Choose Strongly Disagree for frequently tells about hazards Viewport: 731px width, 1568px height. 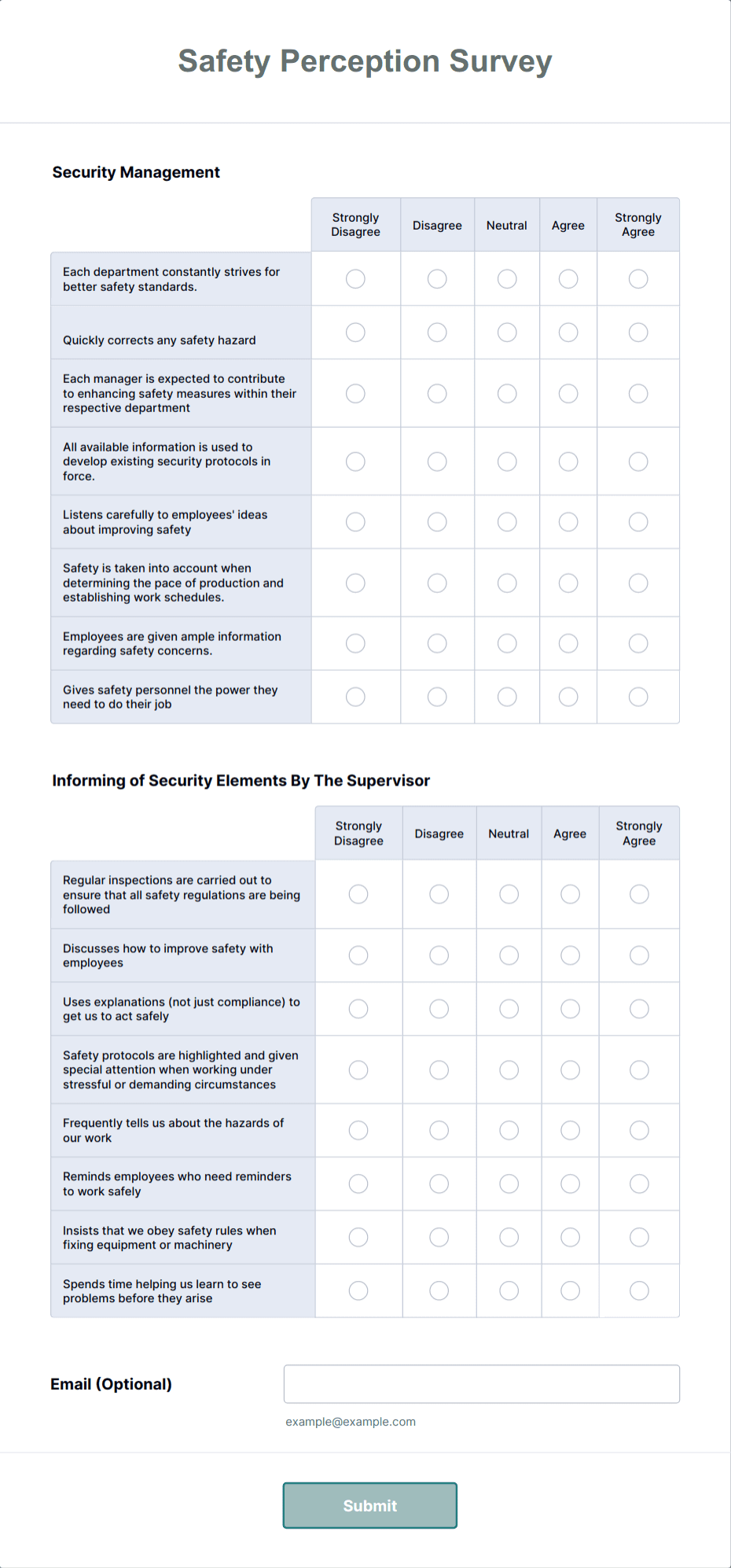click(x=358, y=1130)
